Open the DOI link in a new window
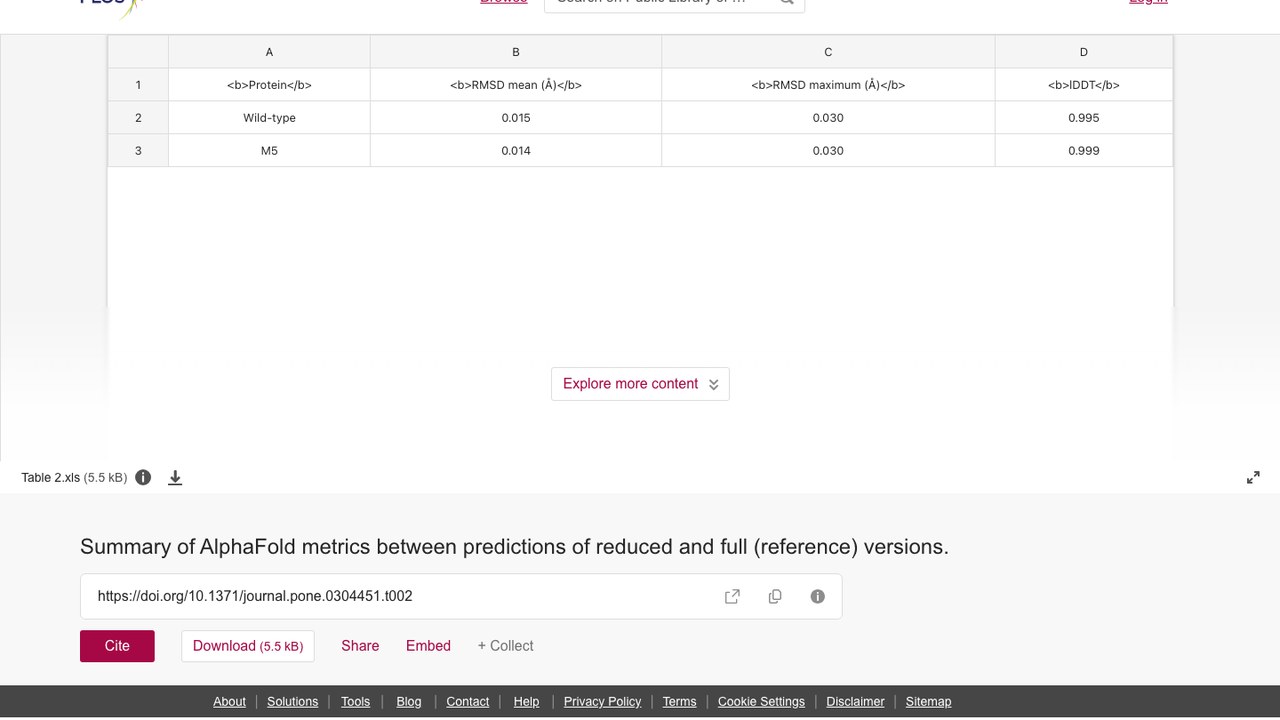The image size is (1280, 720). pyautogui.click(x=732, y=597)
